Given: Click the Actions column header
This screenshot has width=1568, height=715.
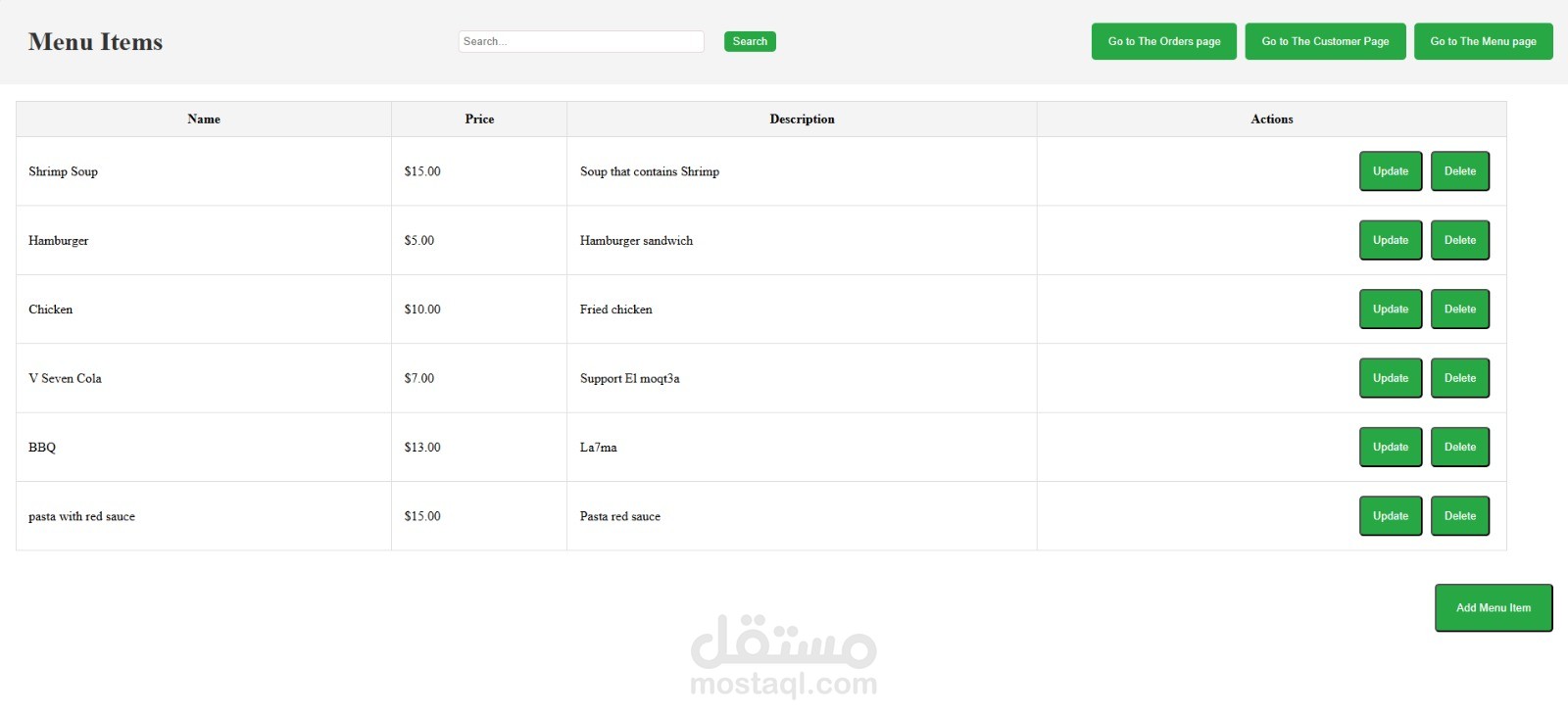Looking at the screenshot, I should tap(1272, 119).
